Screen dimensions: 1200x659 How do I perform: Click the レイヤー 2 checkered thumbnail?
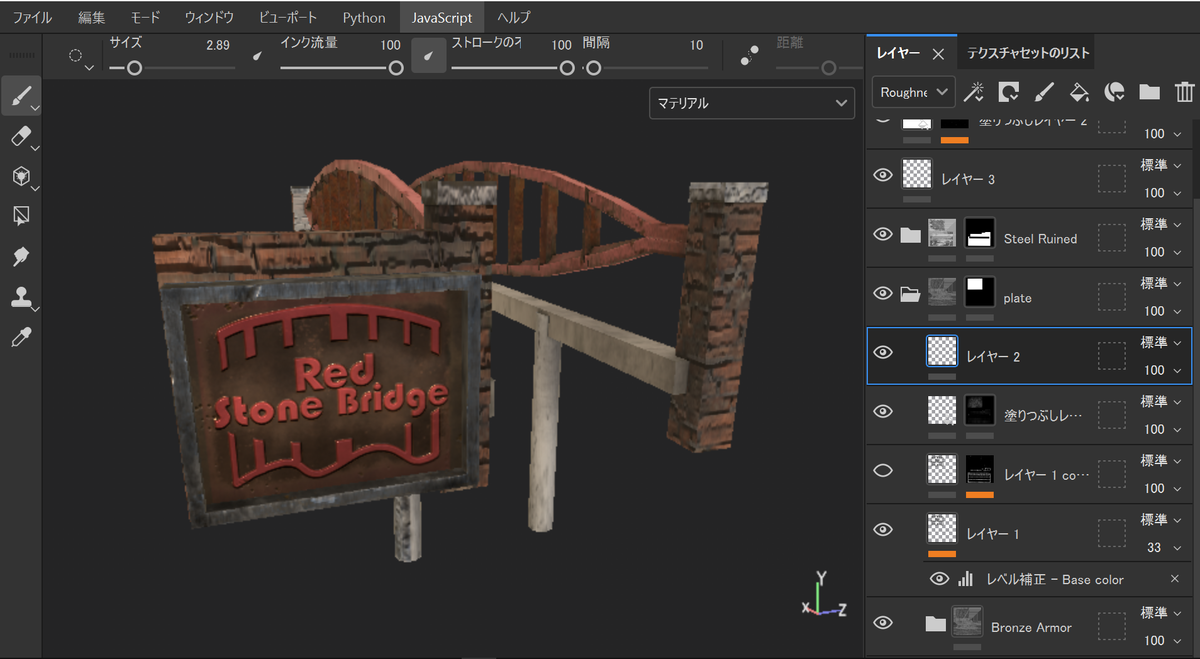(x=942, y=351)
